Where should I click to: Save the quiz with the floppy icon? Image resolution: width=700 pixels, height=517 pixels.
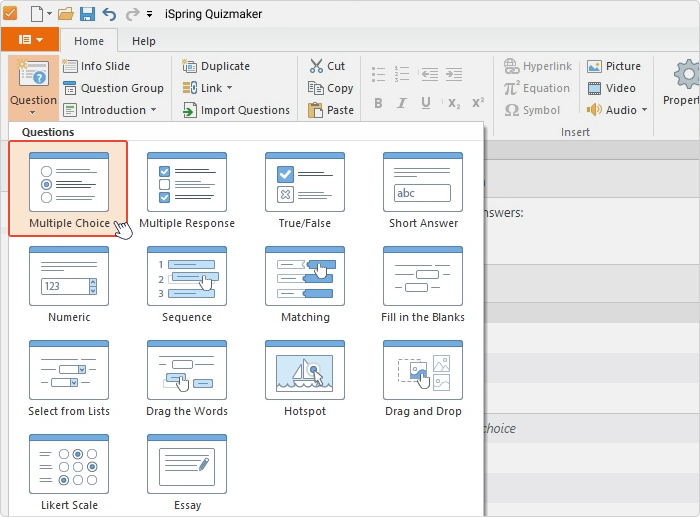click(88, 14)
